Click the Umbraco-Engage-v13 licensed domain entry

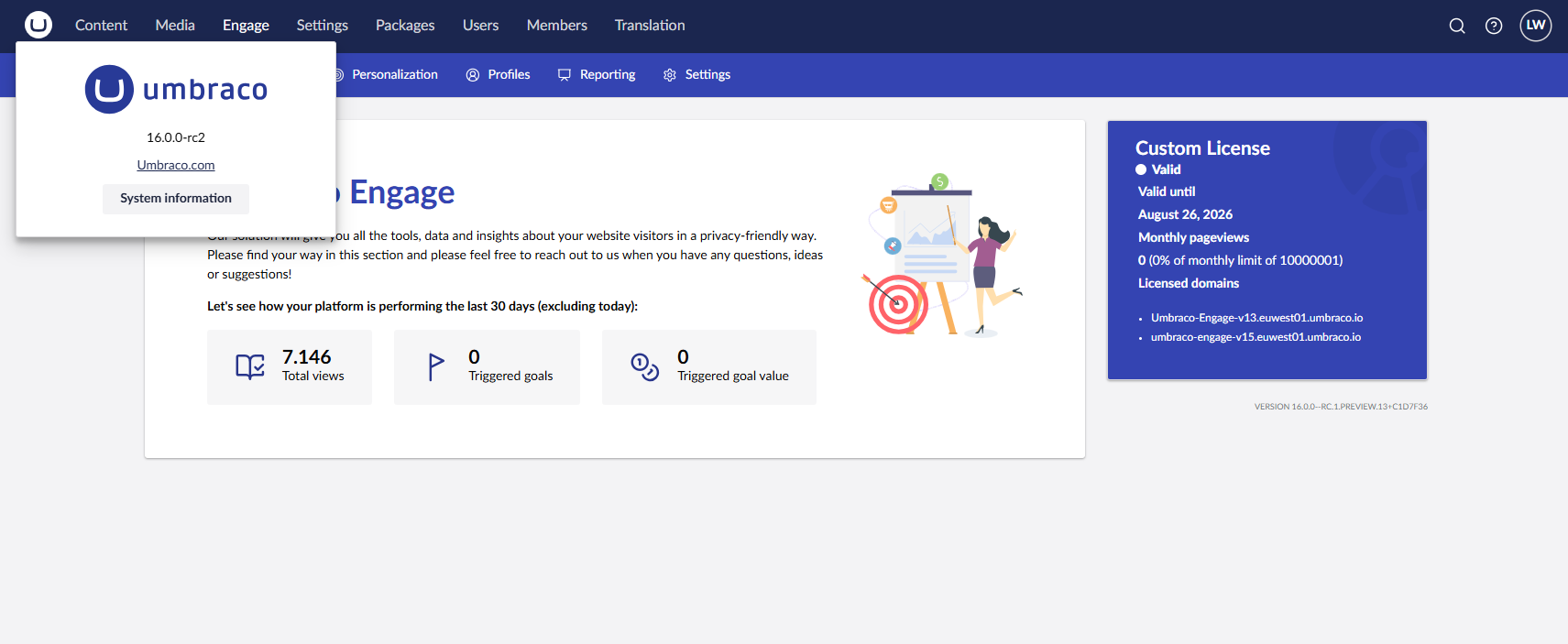(1256, 318)
